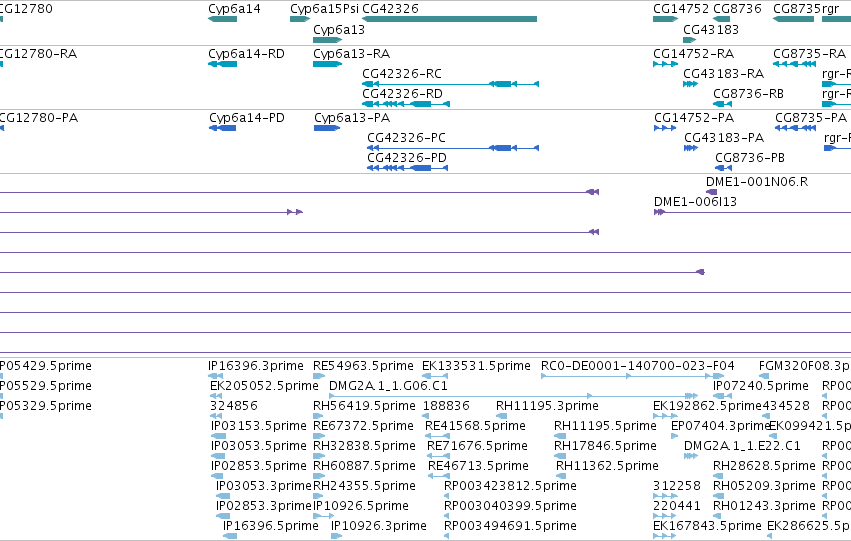851x541 pixels.
Task: Select the RP003494691.5prime label
Action: tap(510, 526)
